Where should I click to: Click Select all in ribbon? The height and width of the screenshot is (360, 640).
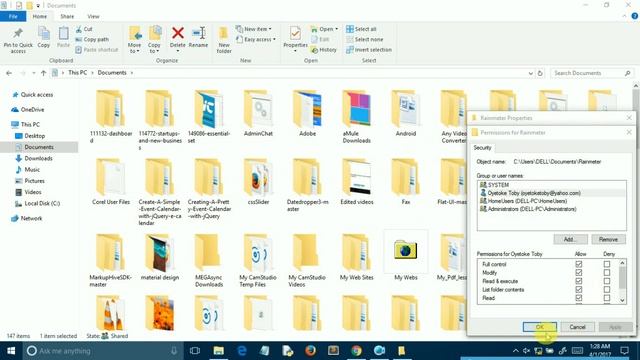point(361,29)
